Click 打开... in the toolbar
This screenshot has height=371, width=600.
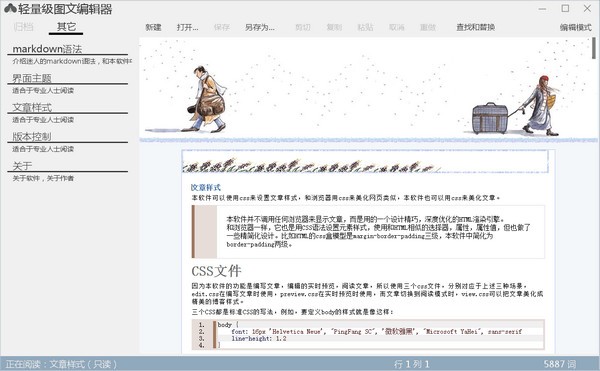(188, 27)
